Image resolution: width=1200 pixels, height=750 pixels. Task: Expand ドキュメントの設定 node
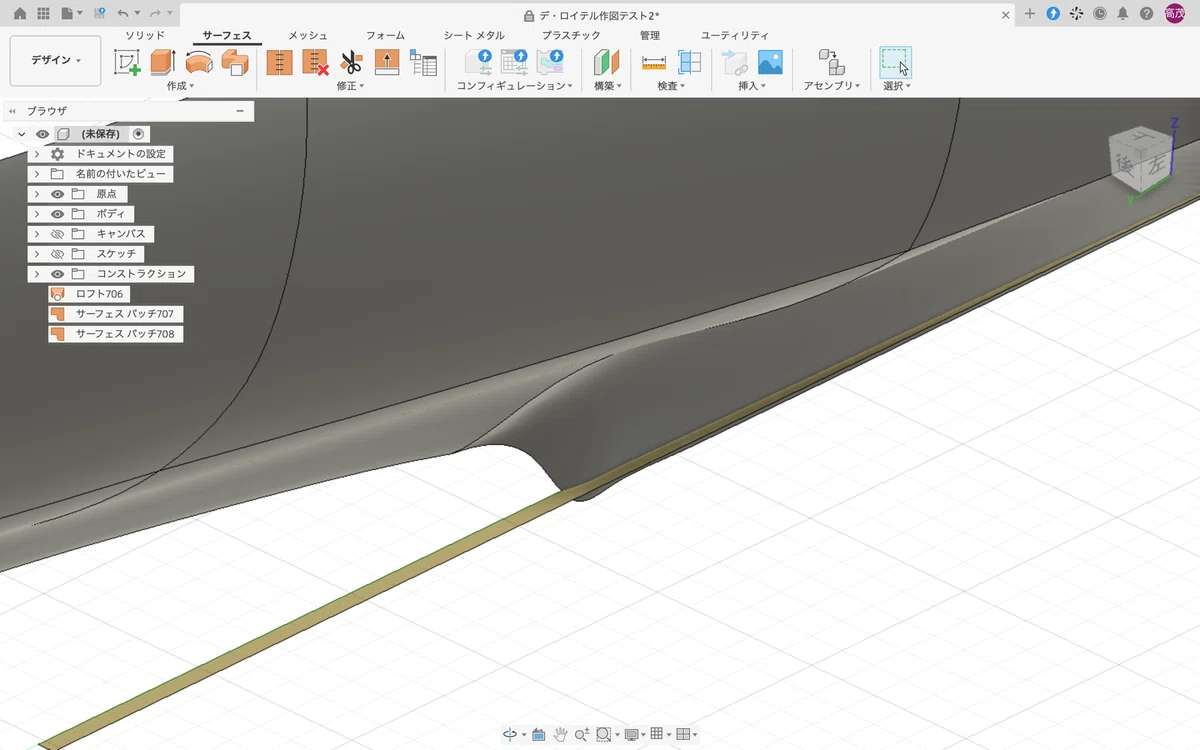[37, 154]
